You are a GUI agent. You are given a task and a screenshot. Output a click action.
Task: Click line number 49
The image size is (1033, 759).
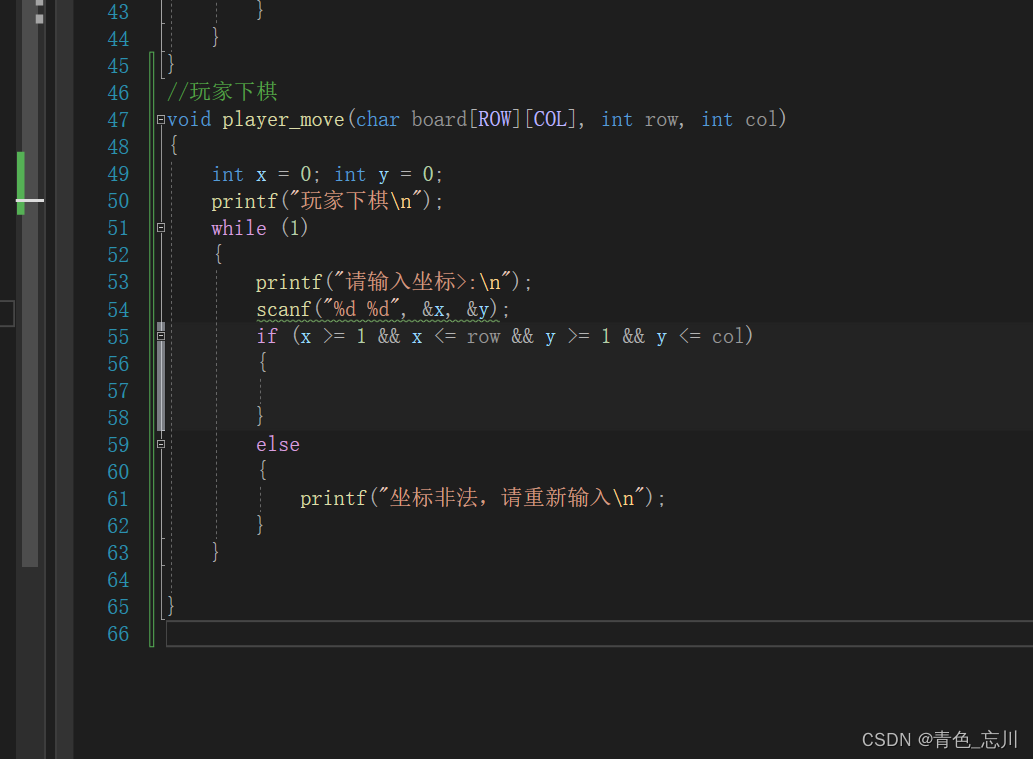(118, 174)
